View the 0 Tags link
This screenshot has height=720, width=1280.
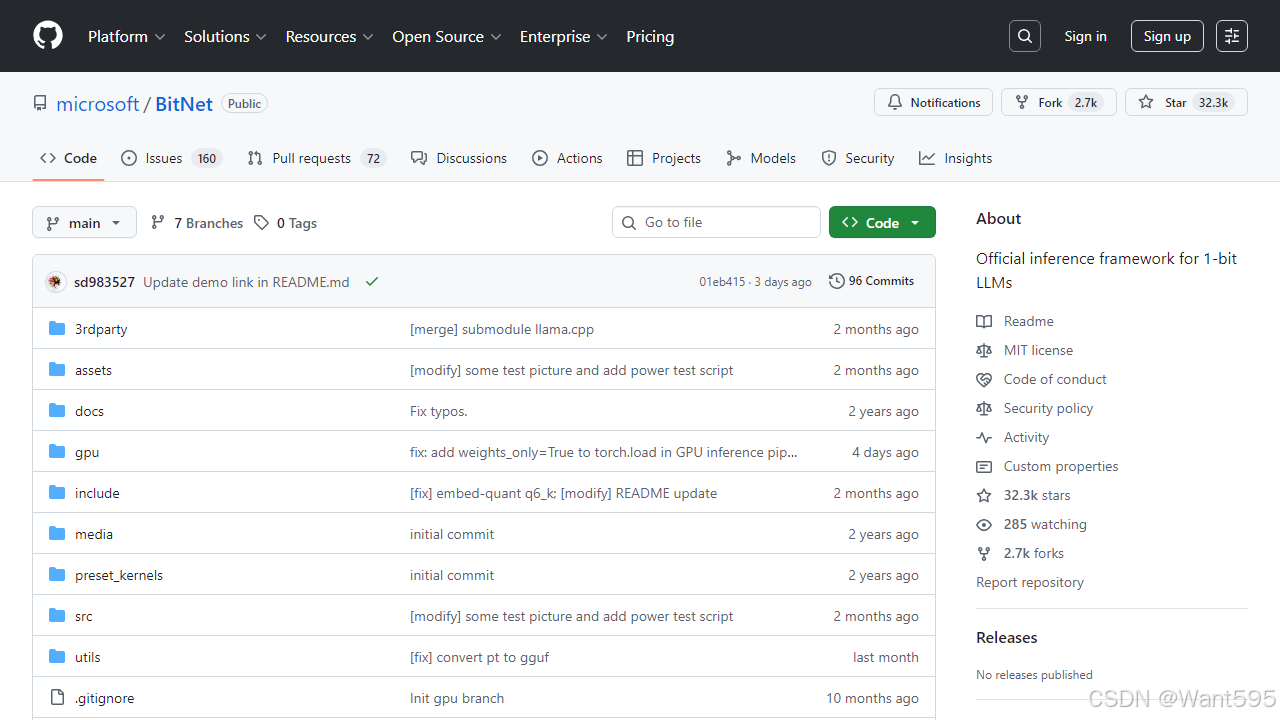286,223
